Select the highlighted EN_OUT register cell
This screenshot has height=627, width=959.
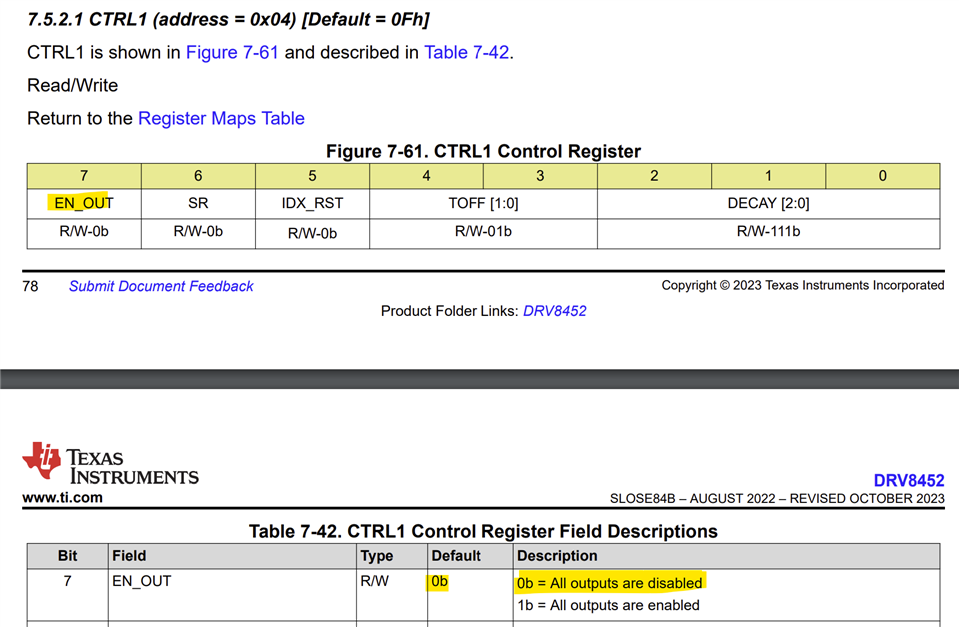coord(84,203)
